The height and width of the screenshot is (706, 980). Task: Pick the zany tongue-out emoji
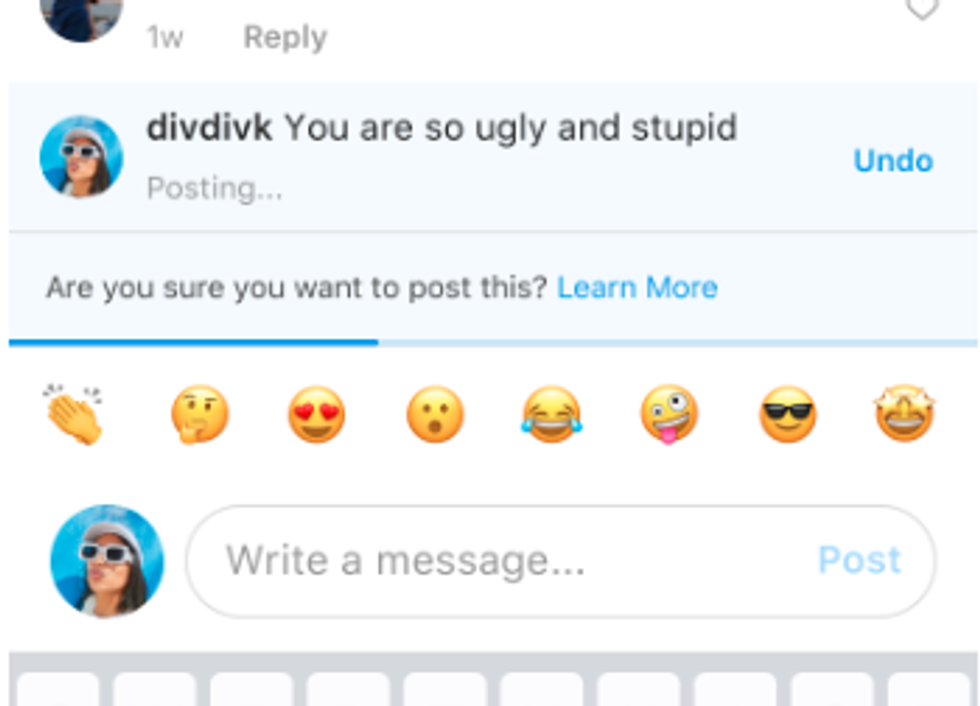click(x=669, y=414)
